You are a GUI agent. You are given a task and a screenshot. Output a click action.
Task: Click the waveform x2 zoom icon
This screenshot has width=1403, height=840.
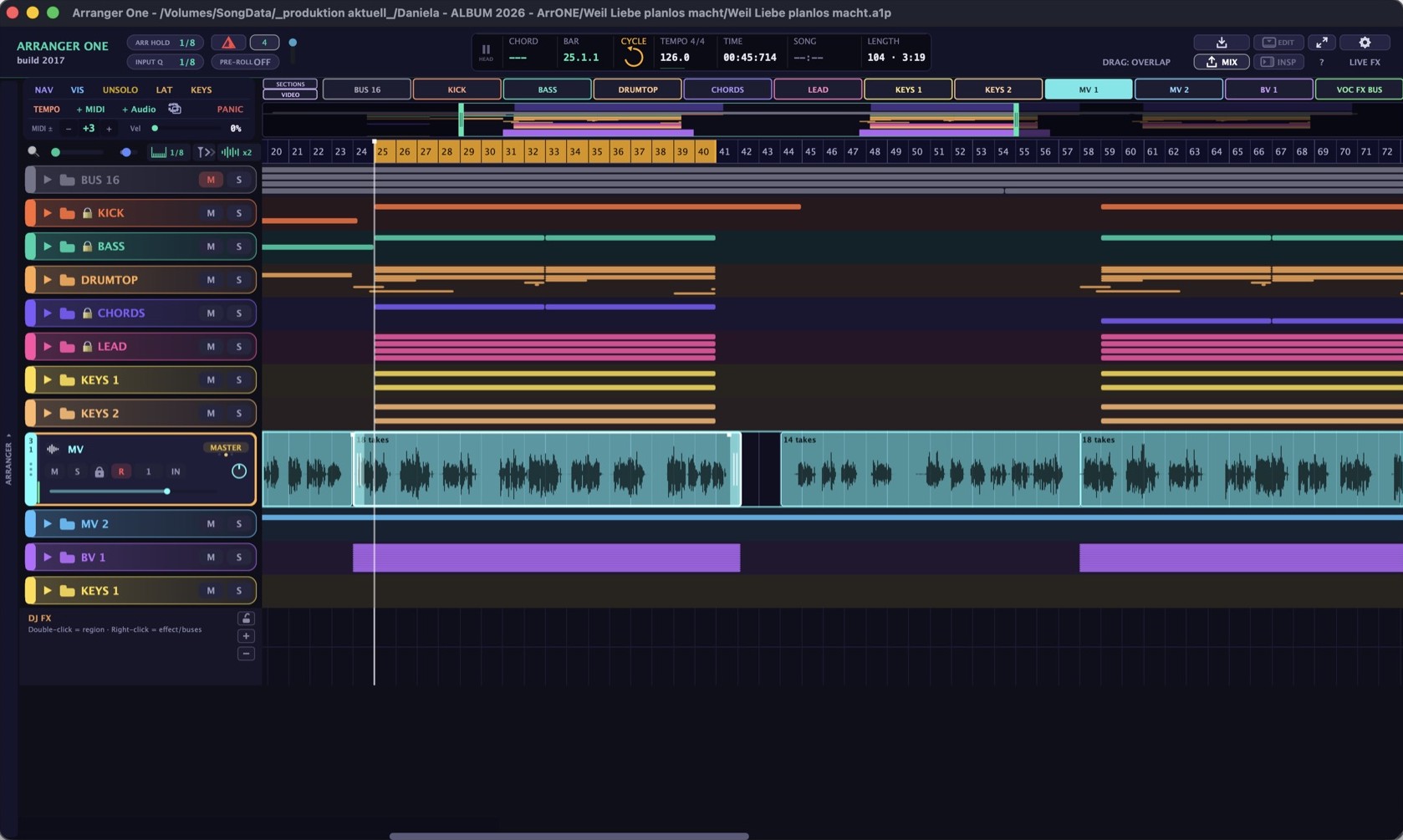click(237, 152)
